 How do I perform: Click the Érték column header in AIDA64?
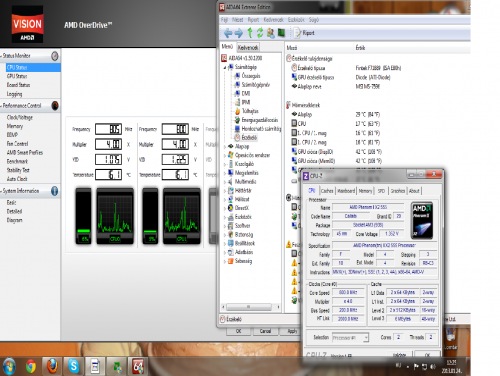pyautogui.click(x=360, y=48)
